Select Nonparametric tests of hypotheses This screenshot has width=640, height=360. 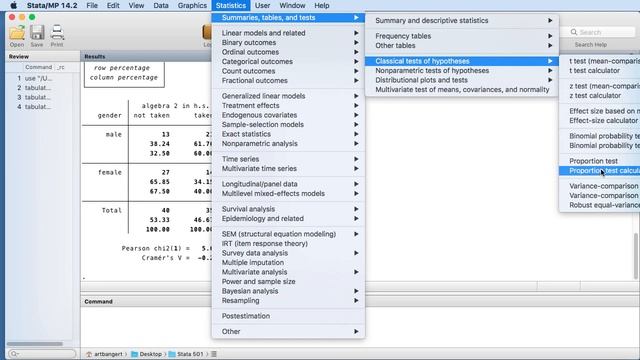pos(462,71)
